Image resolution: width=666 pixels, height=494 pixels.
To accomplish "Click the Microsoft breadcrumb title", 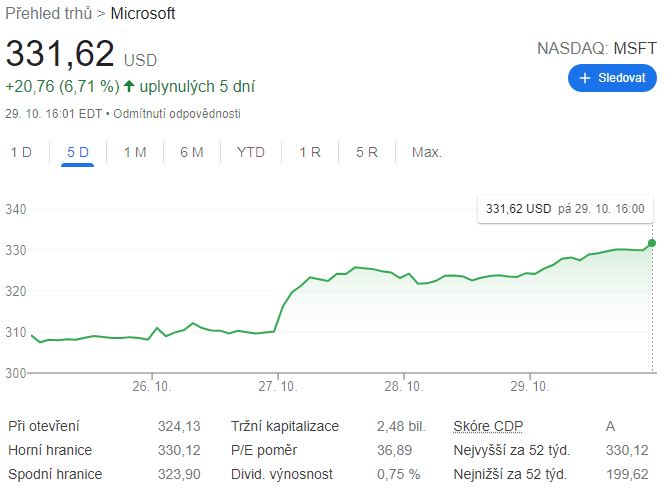I will click(143, 14).
